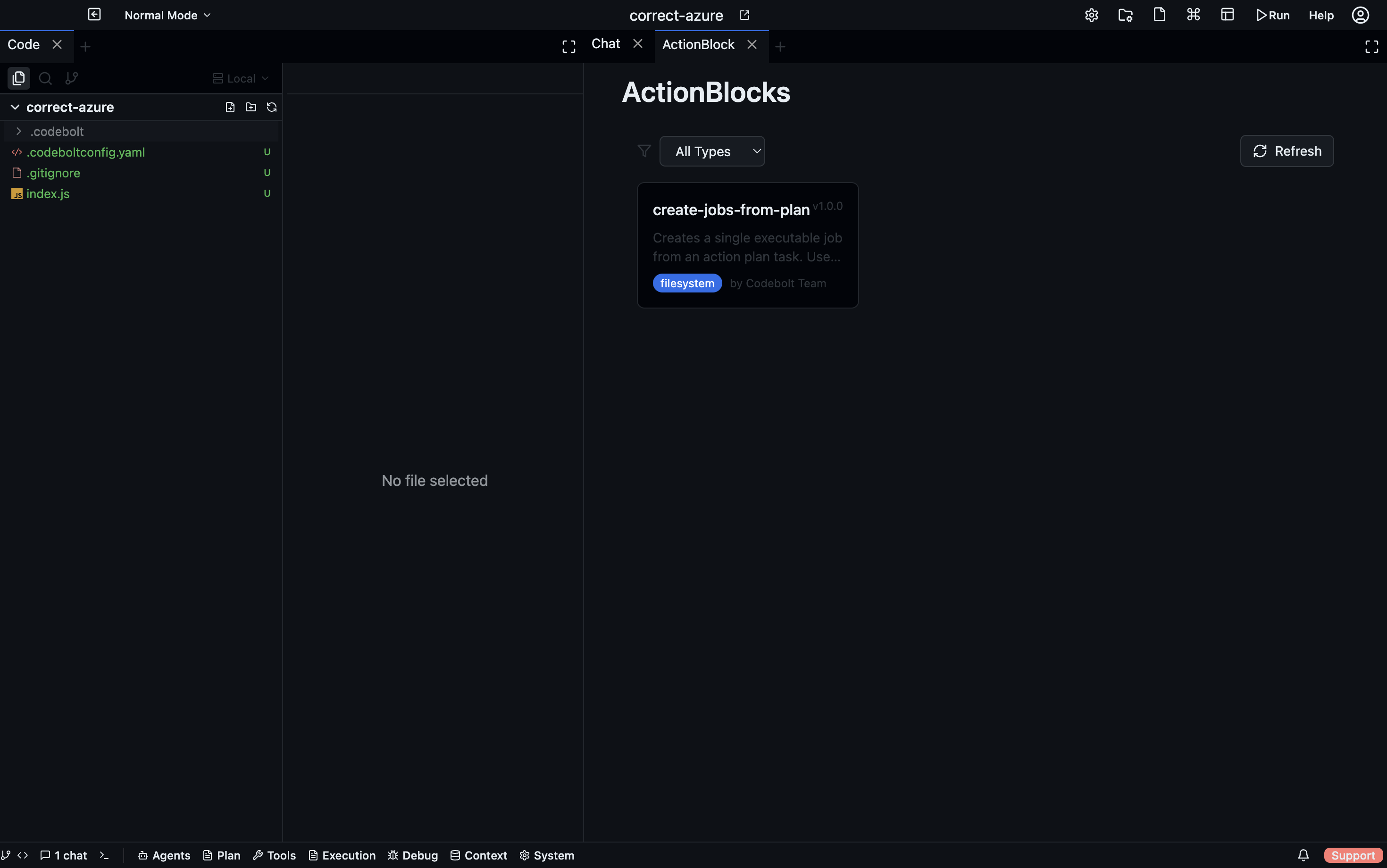Click the Run button
This screenshot has width=1387, height=868.
pos(1272,15)
